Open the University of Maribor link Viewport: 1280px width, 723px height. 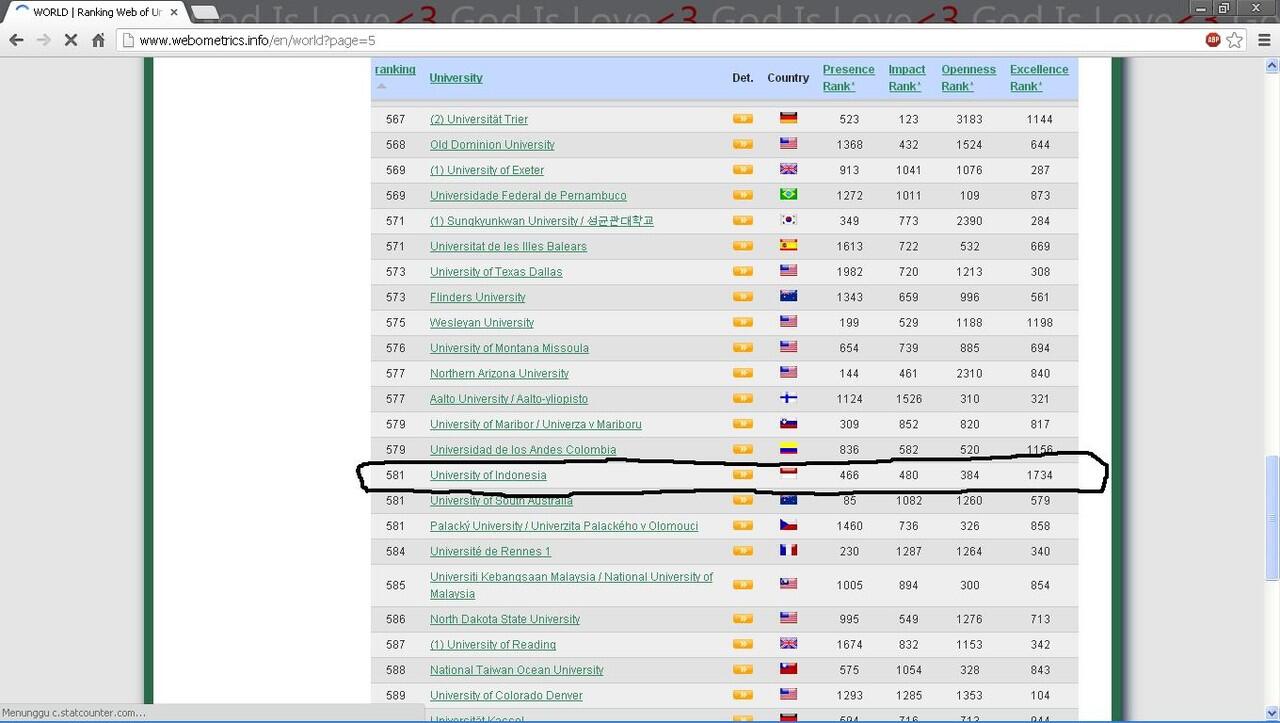tap(536, 425)
